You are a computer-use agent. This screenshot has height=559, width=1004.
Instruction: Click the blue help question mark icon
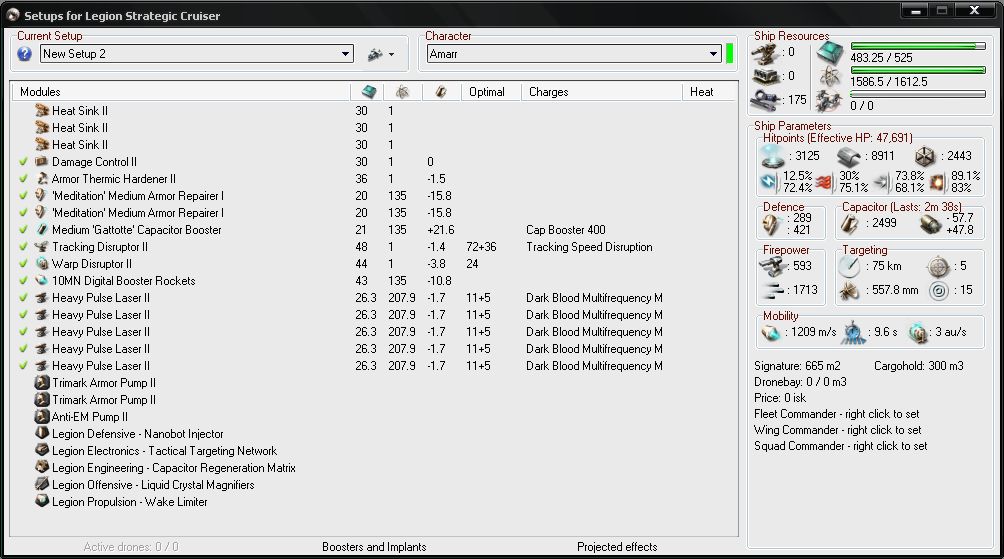(24, 54)
